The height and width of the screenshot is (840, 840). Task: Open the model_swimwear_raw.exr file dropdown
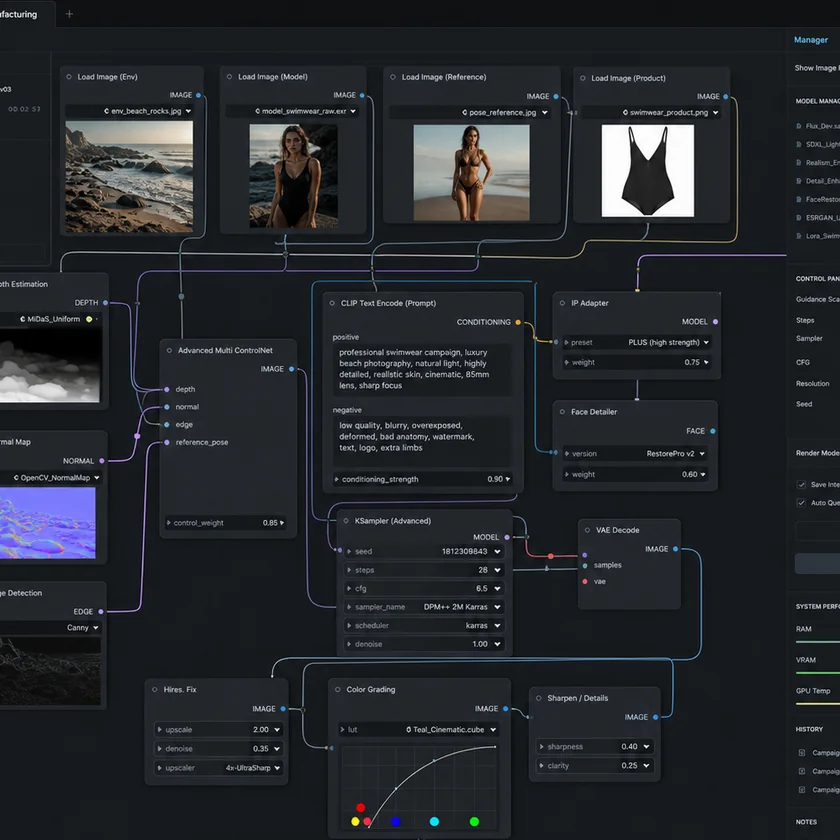click(292, 111)
